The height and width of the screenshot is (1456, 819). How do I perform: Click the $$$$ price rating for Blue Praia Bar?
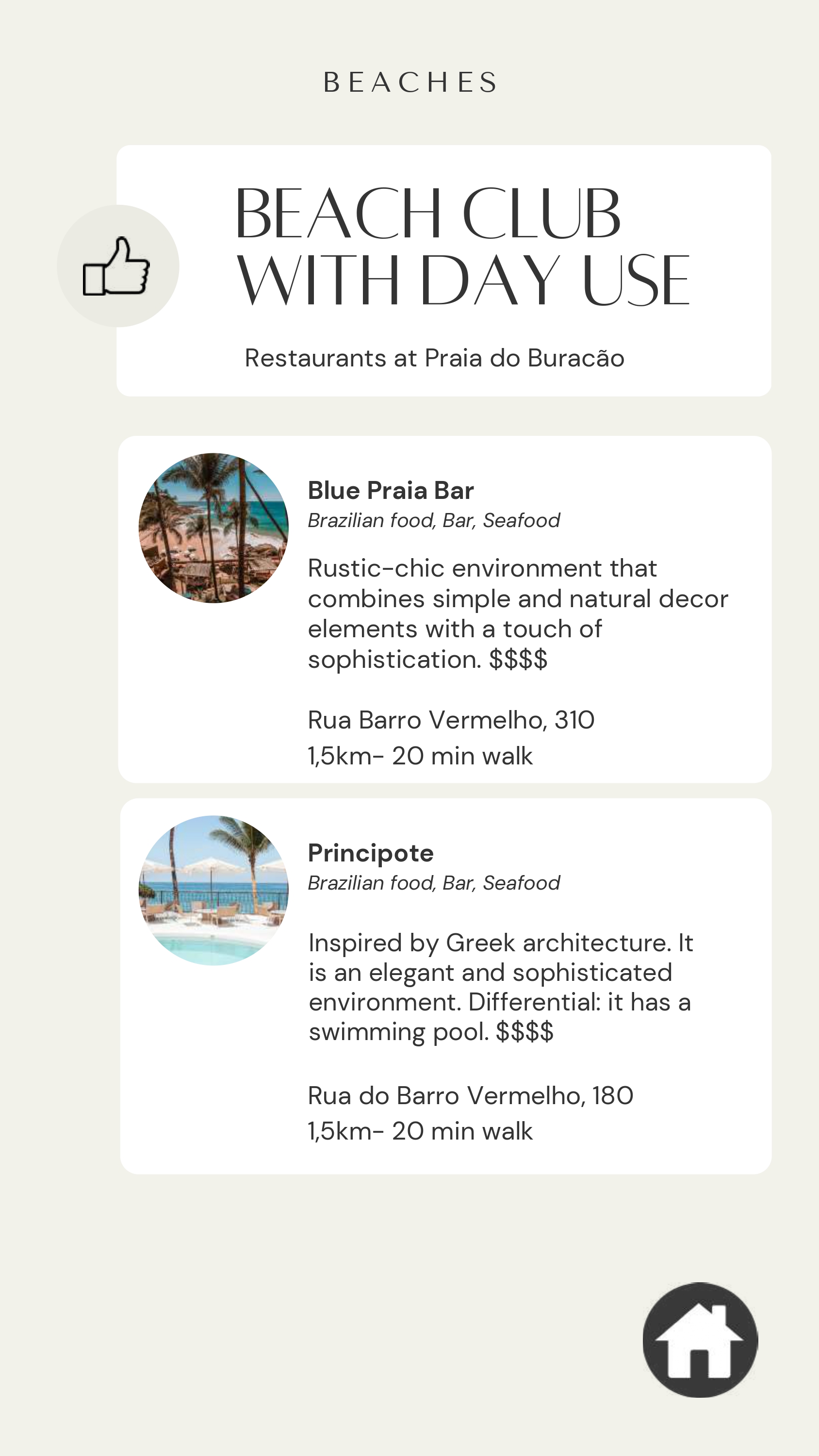(x=518, y=660)
